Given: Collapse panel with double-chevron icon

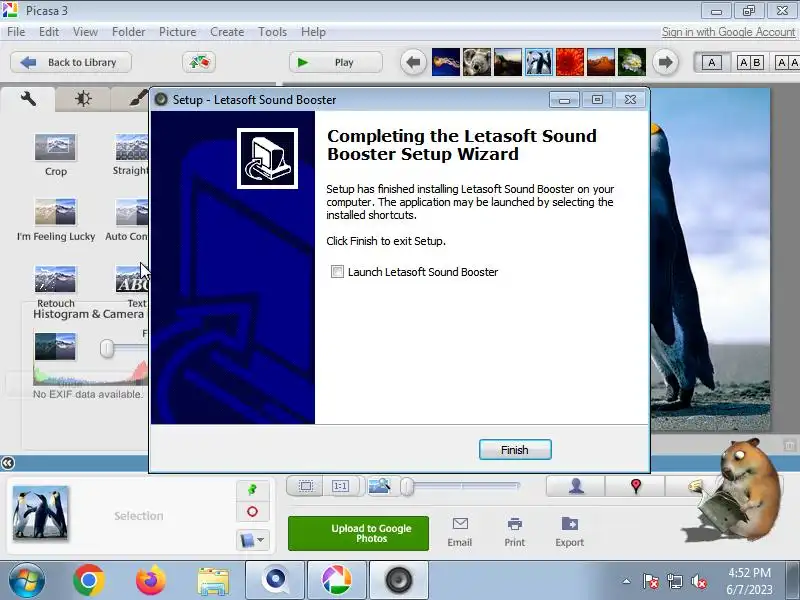Looking at the screenshot, I should pos(8,463).
